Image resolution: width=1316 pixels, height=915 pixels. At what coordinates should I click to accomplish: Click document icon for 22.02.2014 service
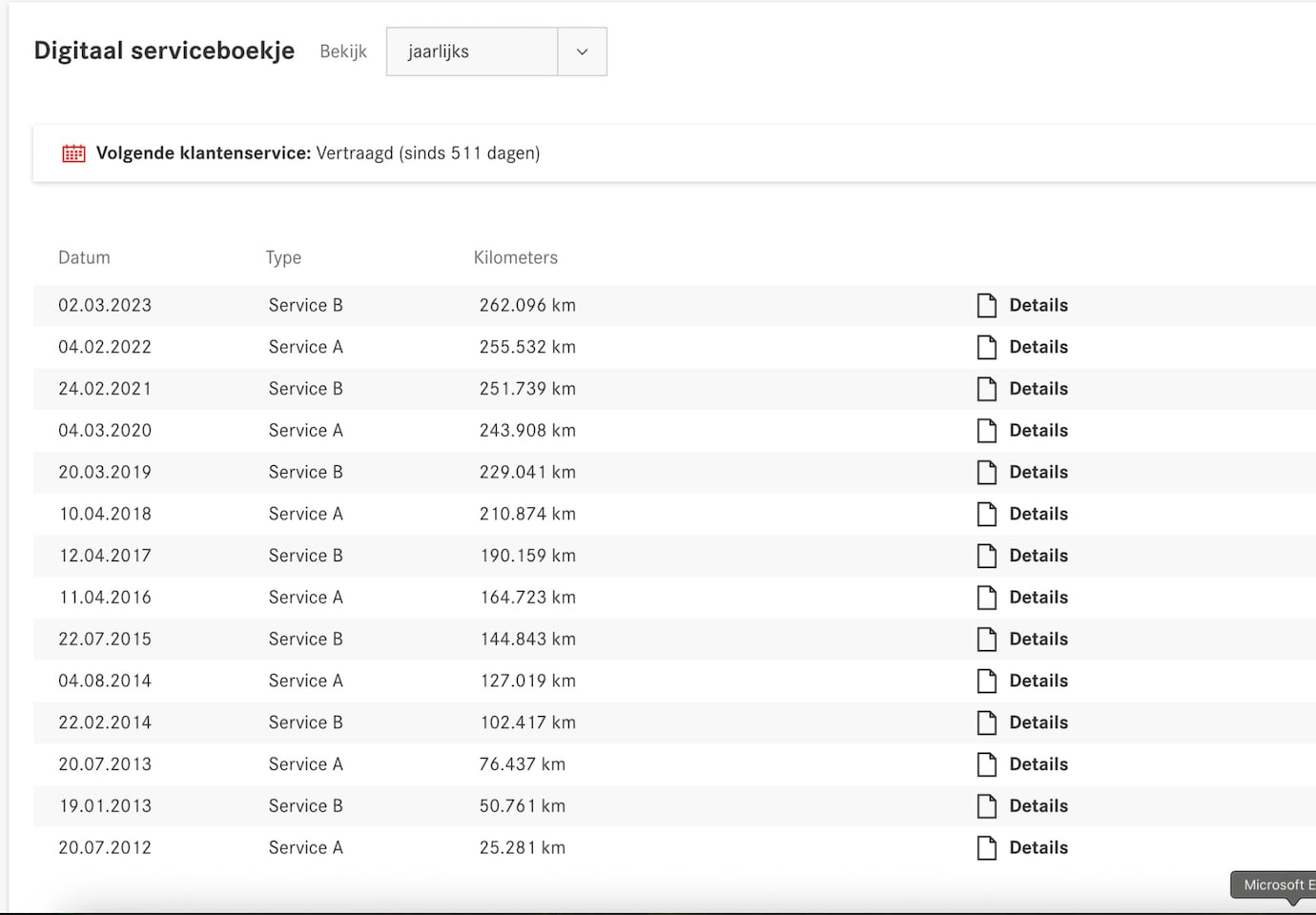pyautogui.click(x=987, y=722)
